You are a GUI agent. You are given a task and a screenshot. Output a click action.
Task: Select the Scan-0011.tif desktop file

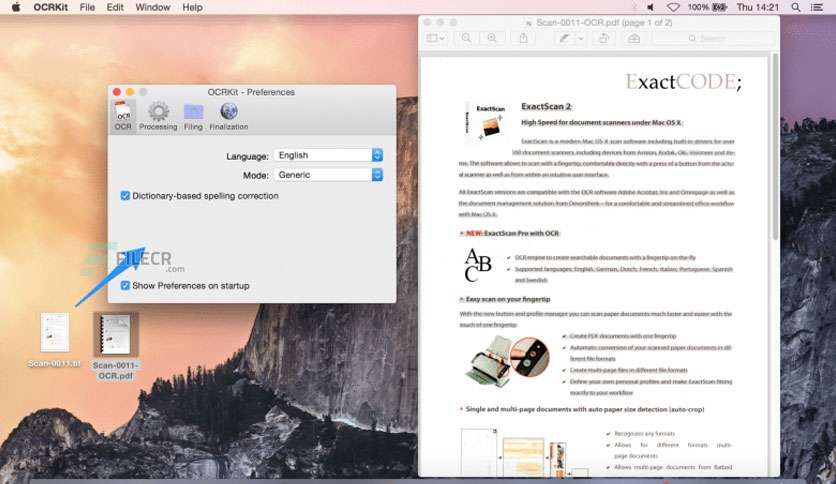coord(55,340)
